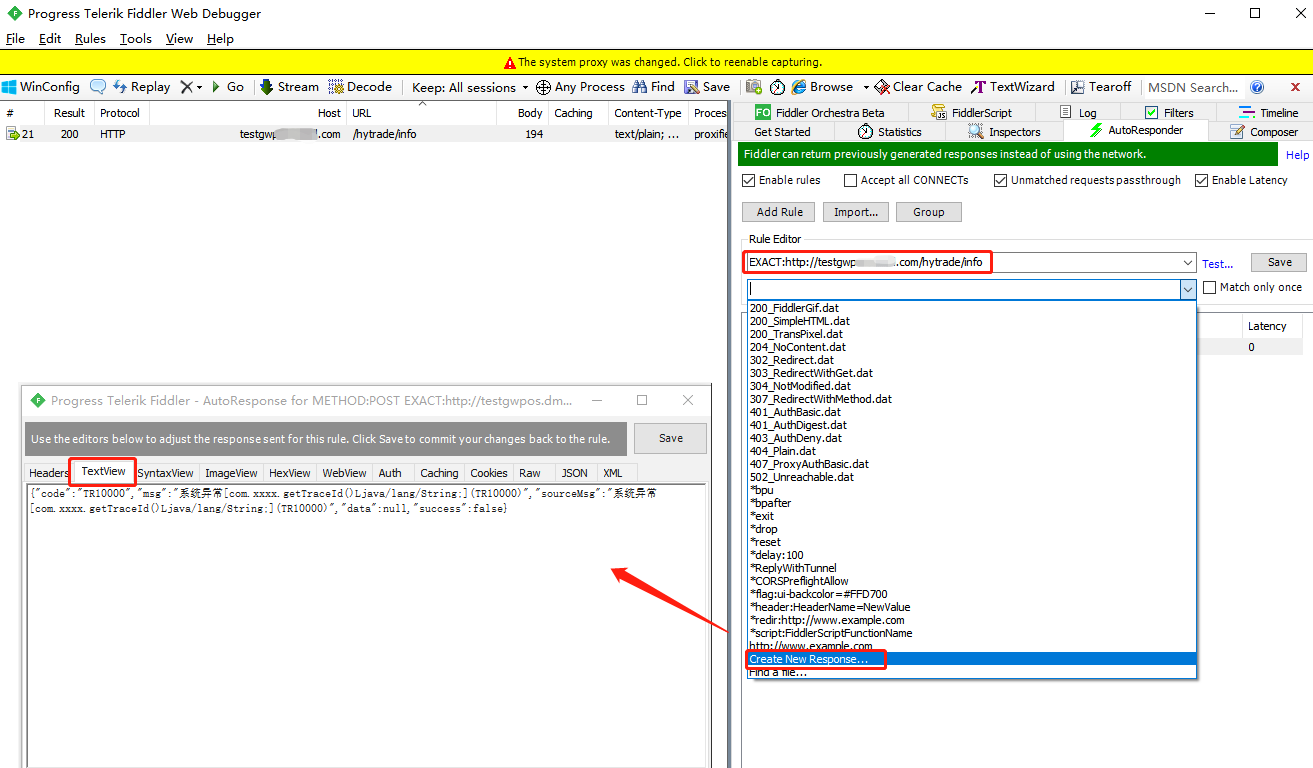Open the Timeline tab
This screenshot has width=1313, height=768.
pyautogui.click(x=1268, y=112)
